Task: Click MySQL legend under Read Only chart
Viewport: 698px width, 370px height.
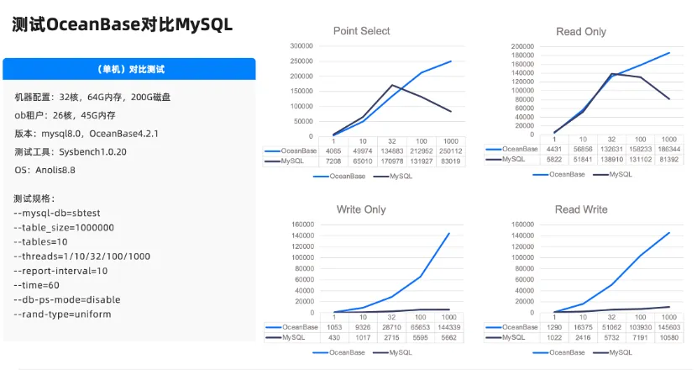Action: pos(613,175)
